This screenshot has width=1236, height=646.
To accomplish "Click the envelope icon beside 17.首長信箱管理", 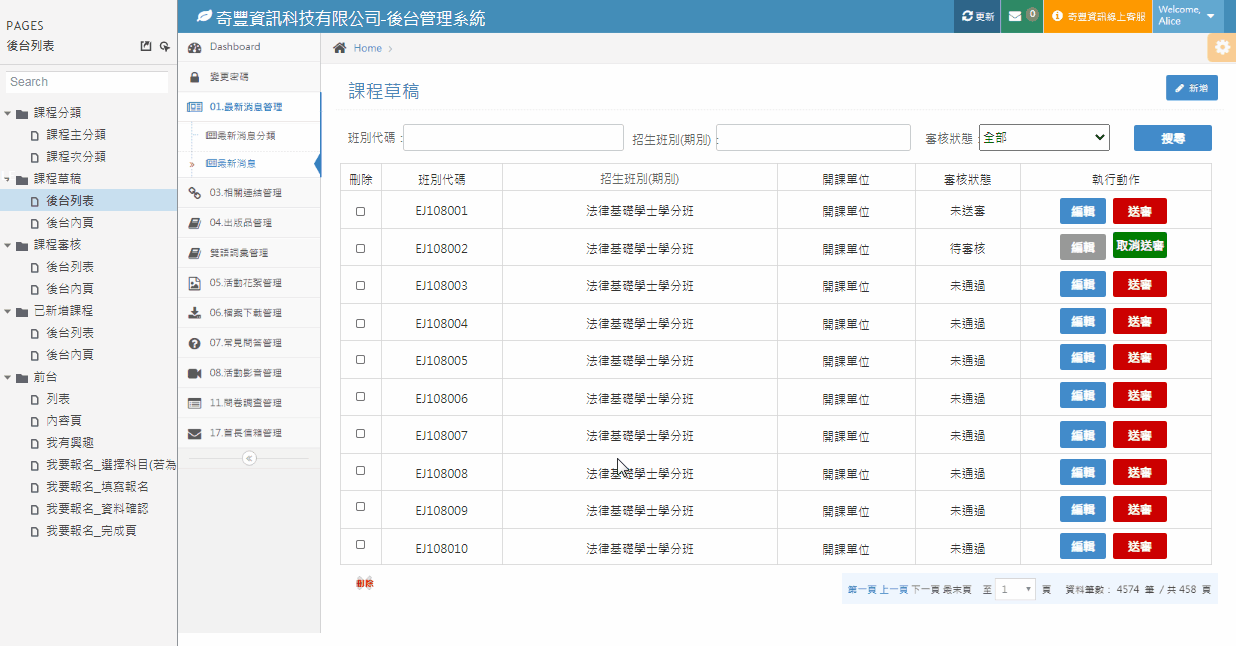I will coord(195,433).
